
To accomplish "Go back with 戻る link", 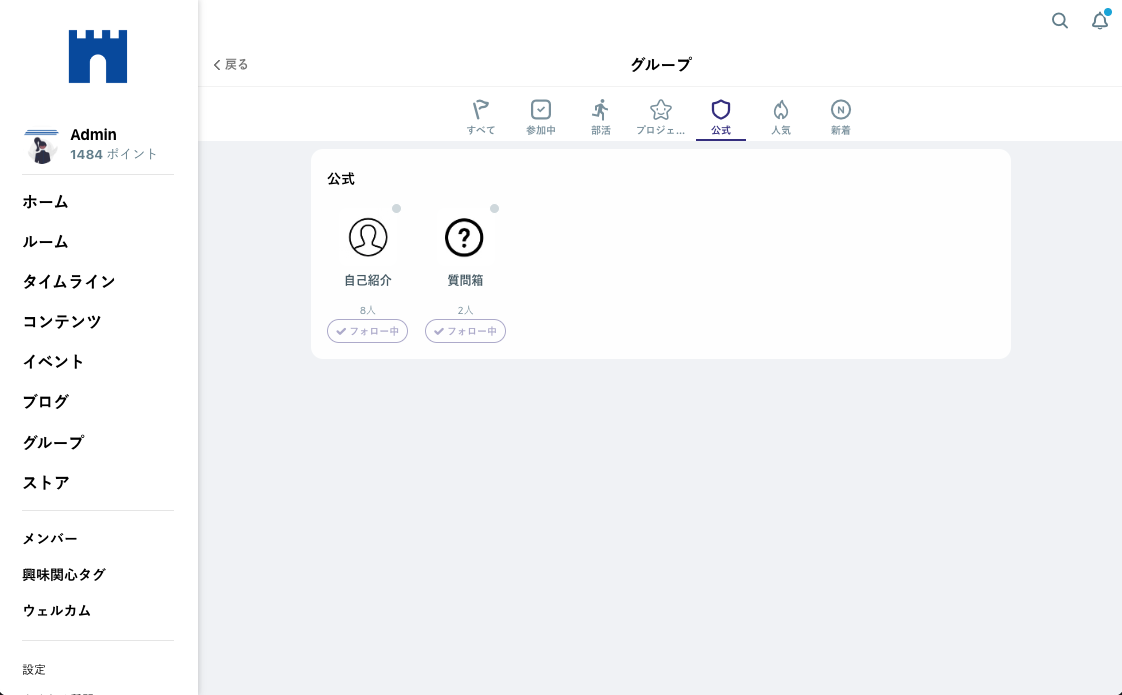I will point(230,64).
